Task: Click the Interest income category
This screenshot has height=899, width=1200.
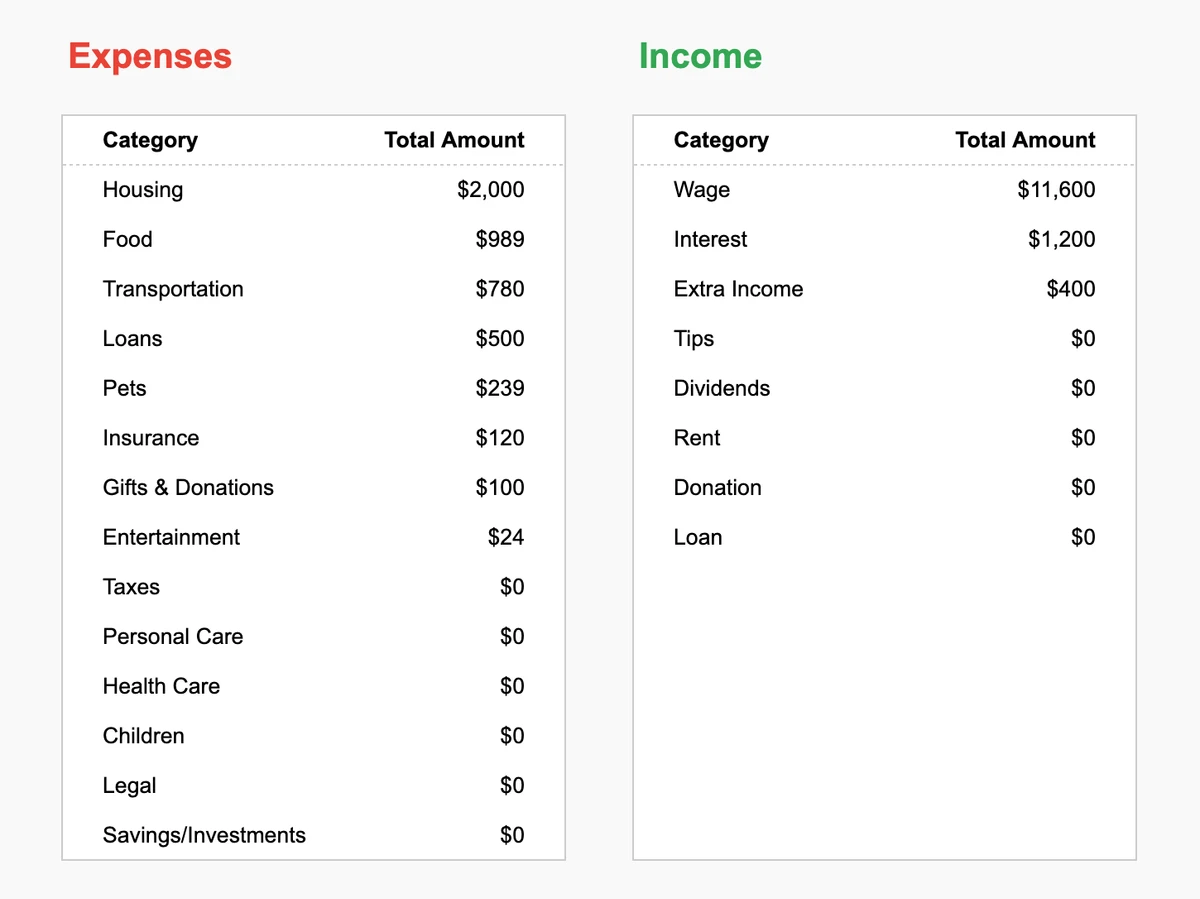Action: coord(711,240)
